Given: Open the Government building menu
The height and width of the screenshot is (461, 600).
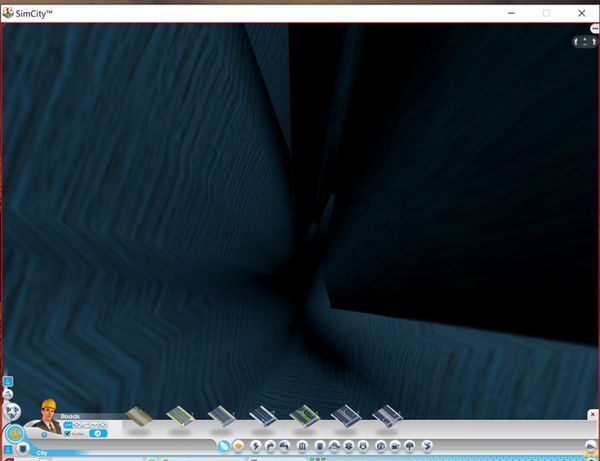Looking at the screenshot, I should tap(302, 446).
